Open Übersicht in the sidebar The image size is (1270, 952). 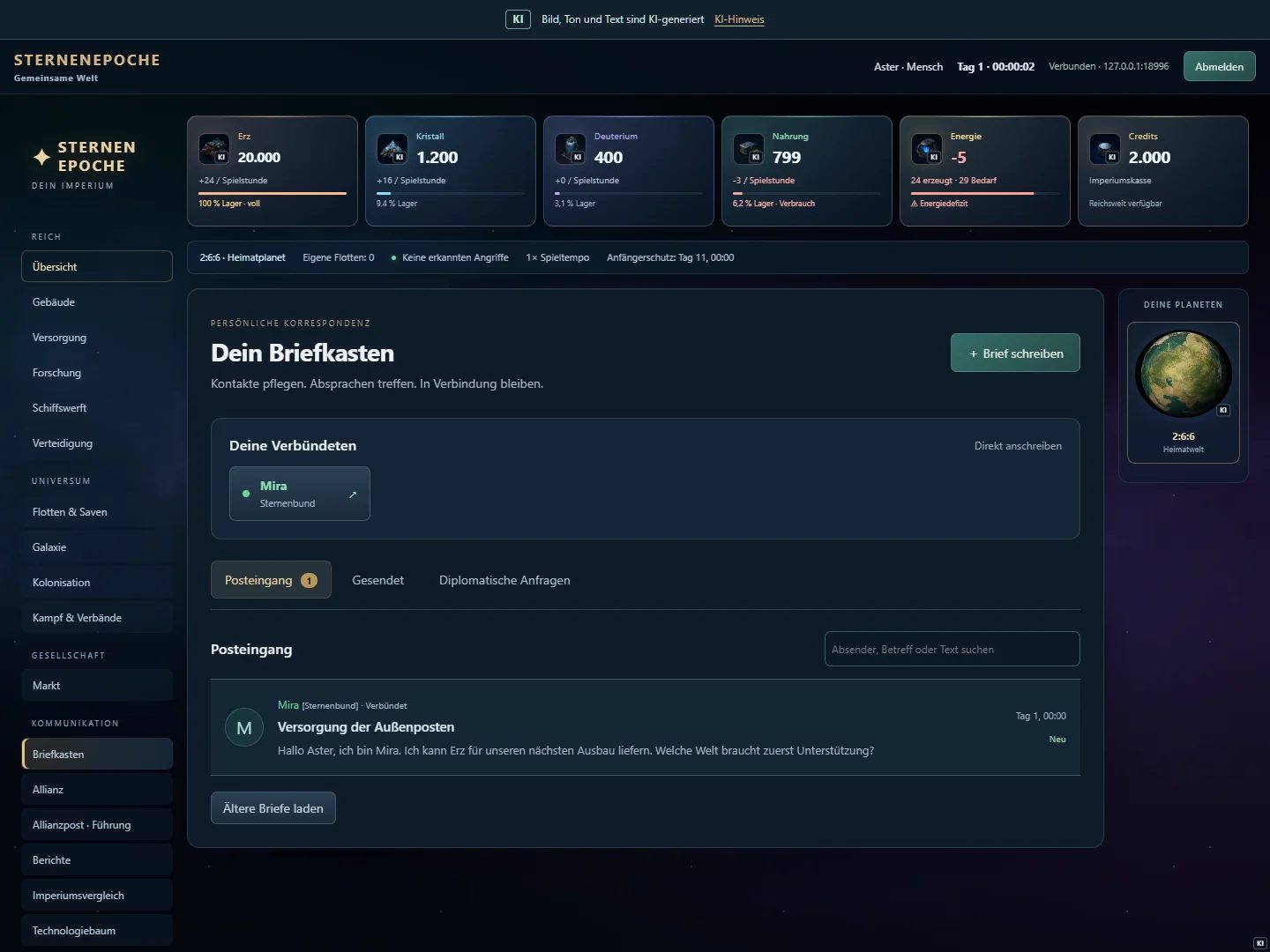pos(97,266)
